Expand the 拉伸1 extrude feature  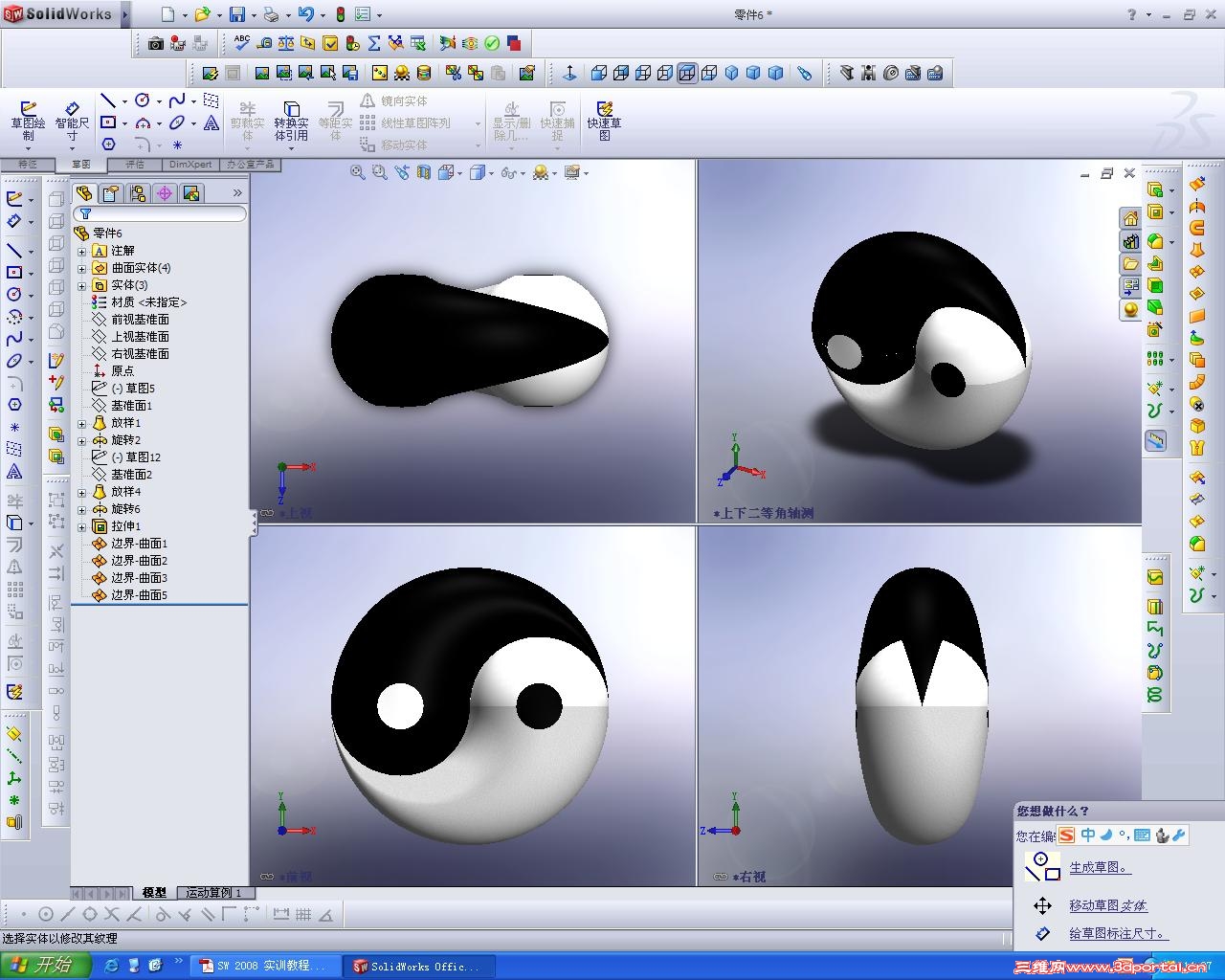pyautogui.click(x=82, y=526)
